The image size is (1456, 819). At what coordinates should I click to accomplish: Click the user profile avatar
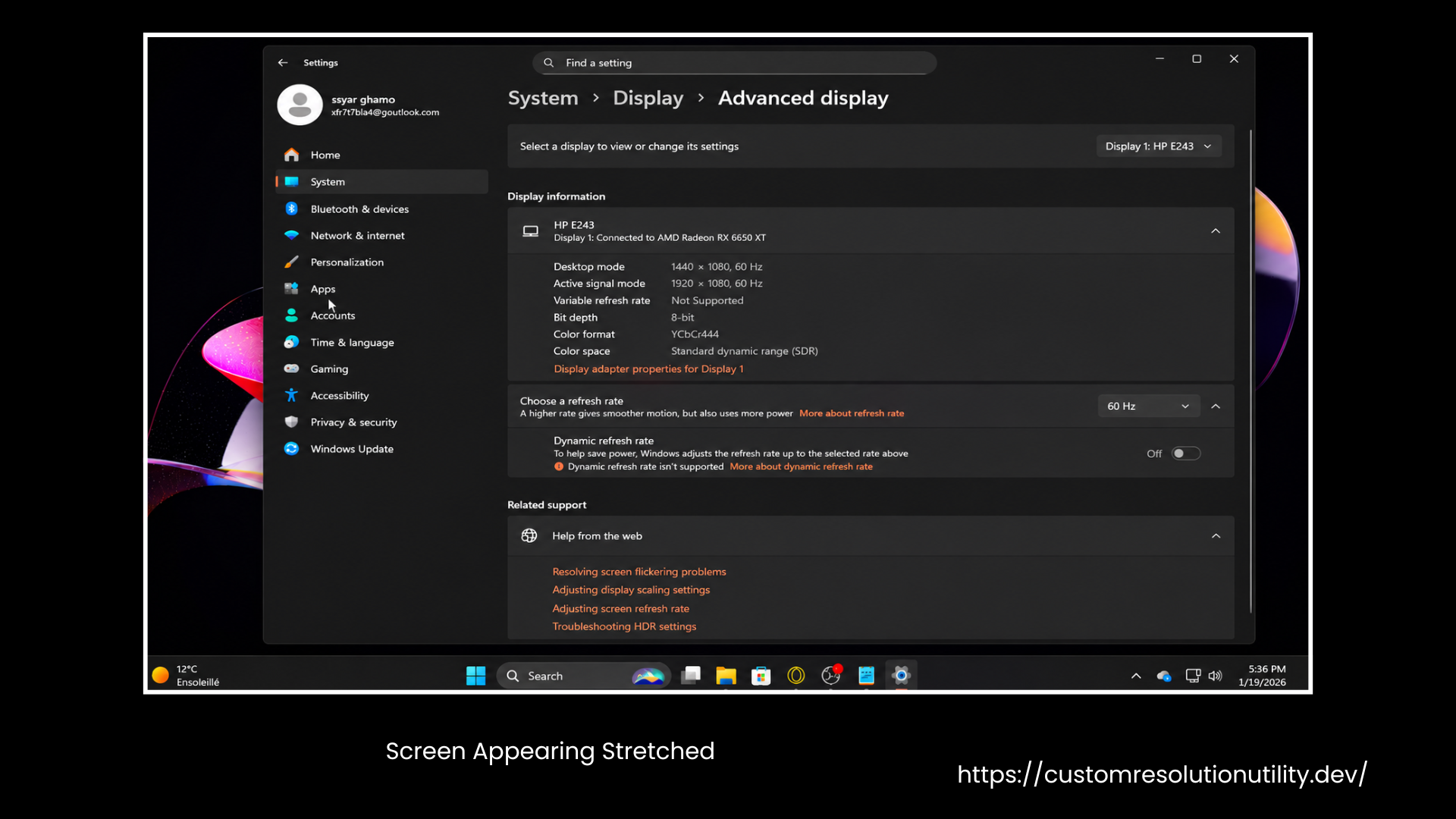coord(300,105)
